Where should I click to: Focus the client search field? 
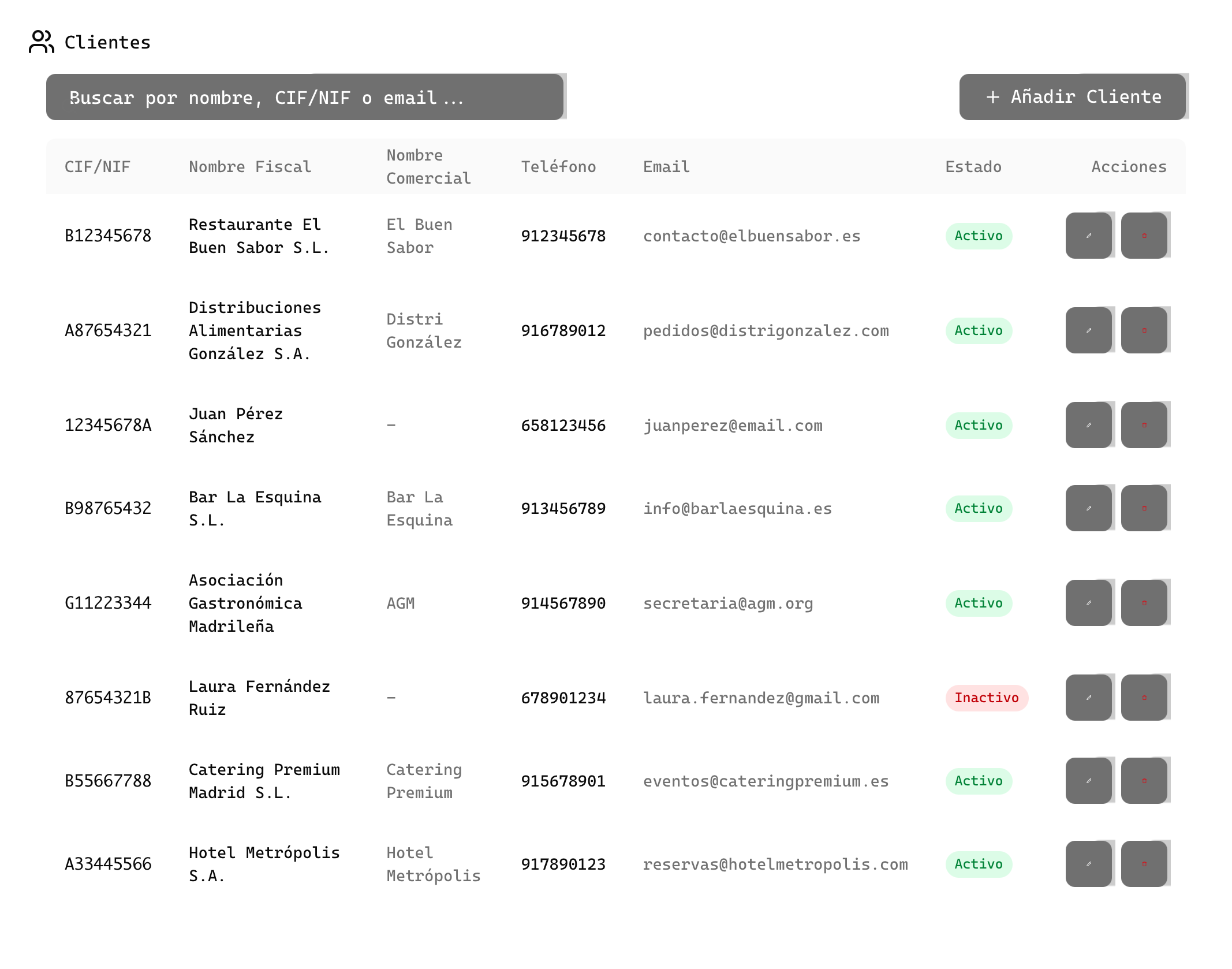tap(304, 97)
